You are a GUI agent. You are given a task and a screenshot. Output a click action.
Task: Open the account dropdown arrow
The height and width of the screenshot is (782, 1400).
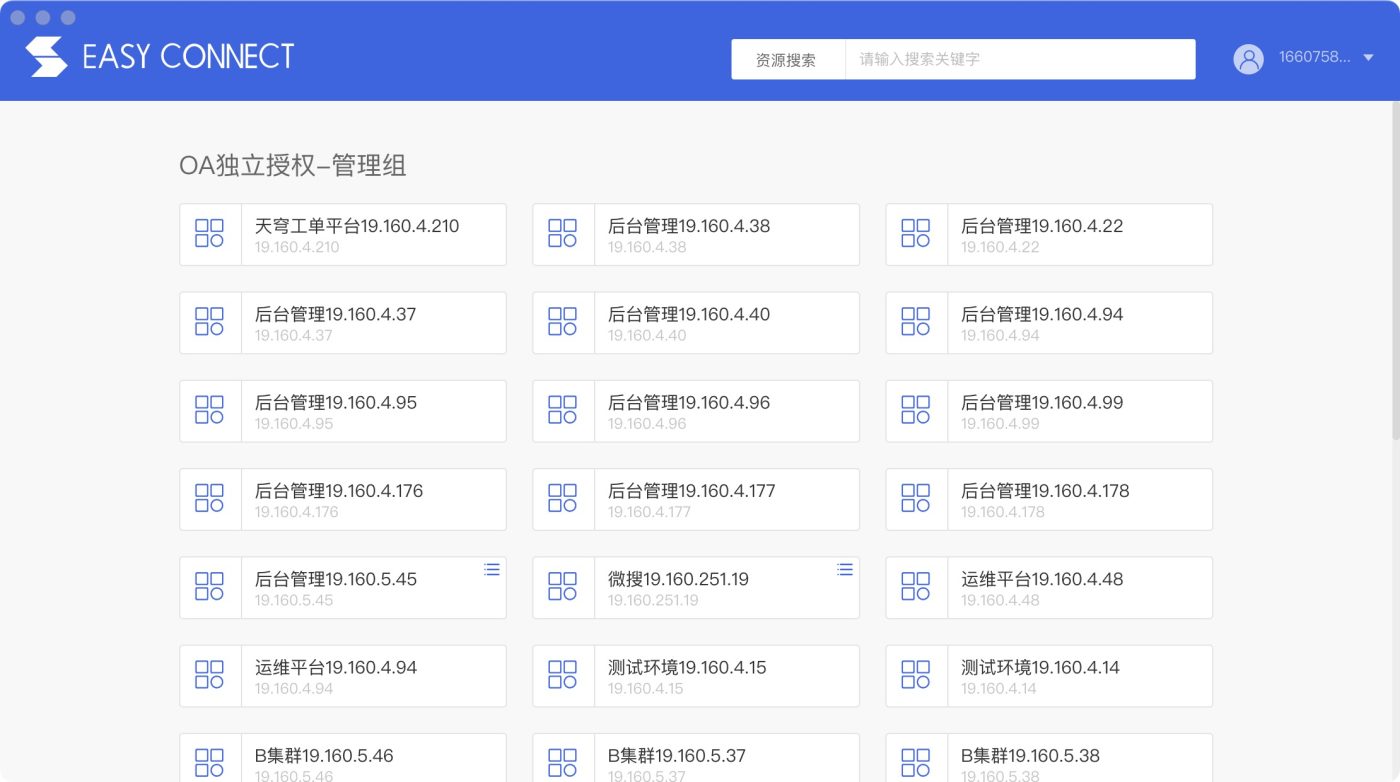(1369, 58)
